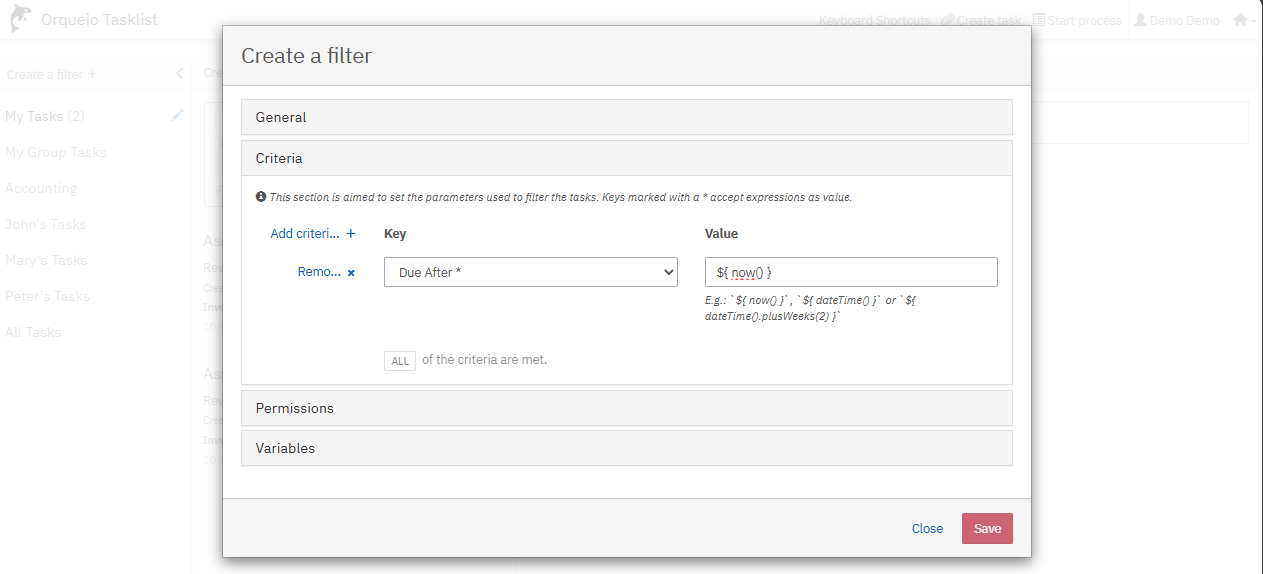
Task: Click the x icon to remove criterion
Action: click(x=351, y=272)
